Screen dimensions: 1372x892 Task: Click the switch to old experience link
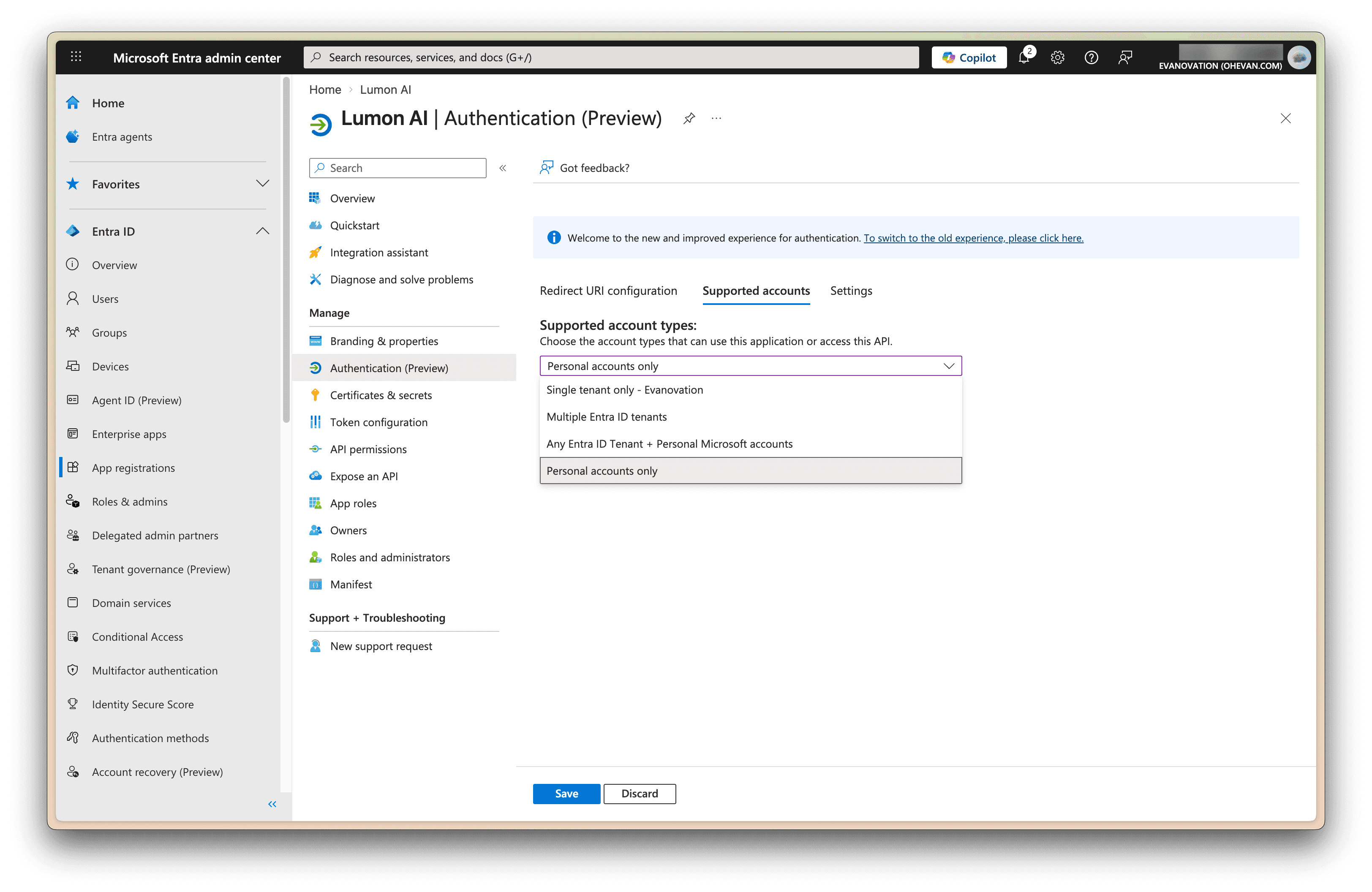973,238
